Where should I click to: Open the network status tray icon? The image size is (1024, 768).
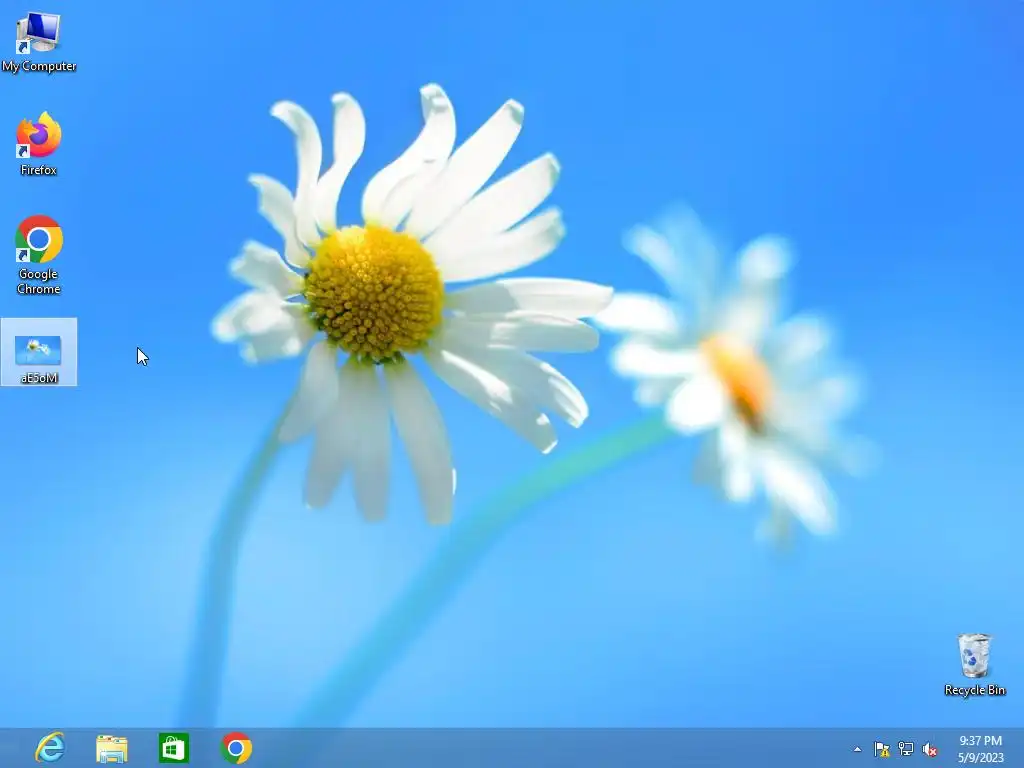(x=906, y=749)
